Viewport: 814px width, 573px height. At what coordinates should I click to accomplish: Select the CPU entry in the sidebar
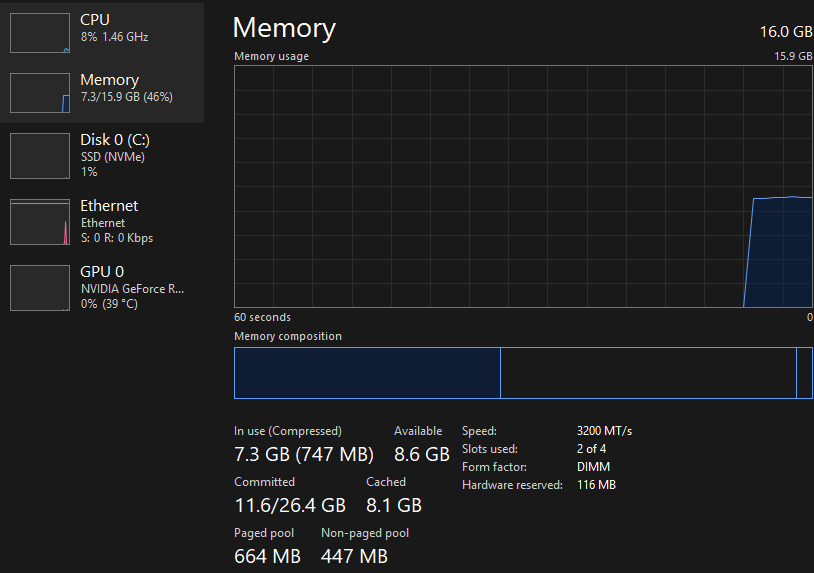(114, 27)
